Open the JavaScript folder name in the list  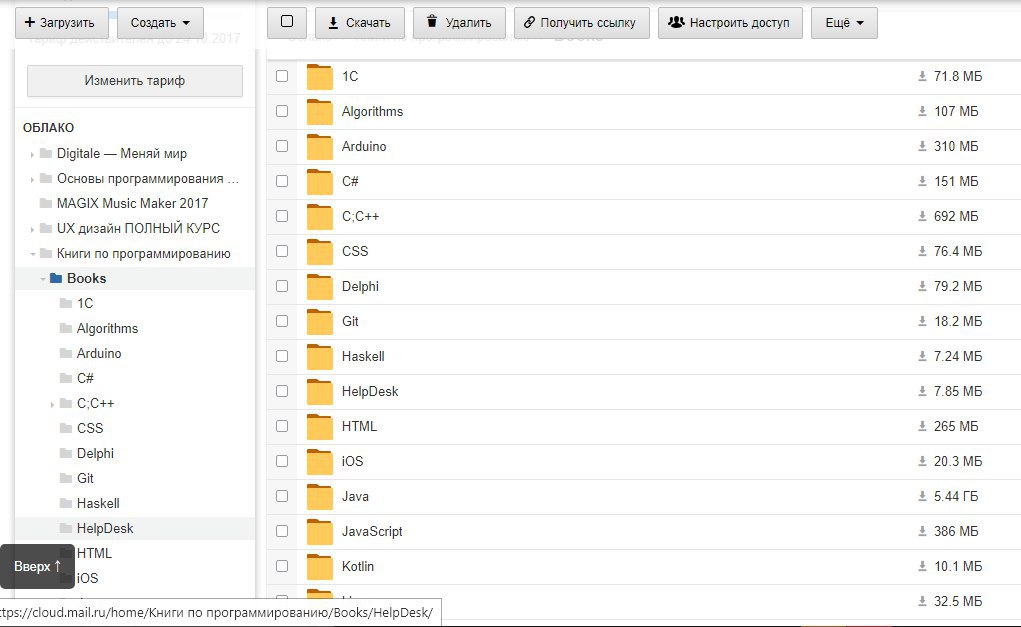click(372, 531)
